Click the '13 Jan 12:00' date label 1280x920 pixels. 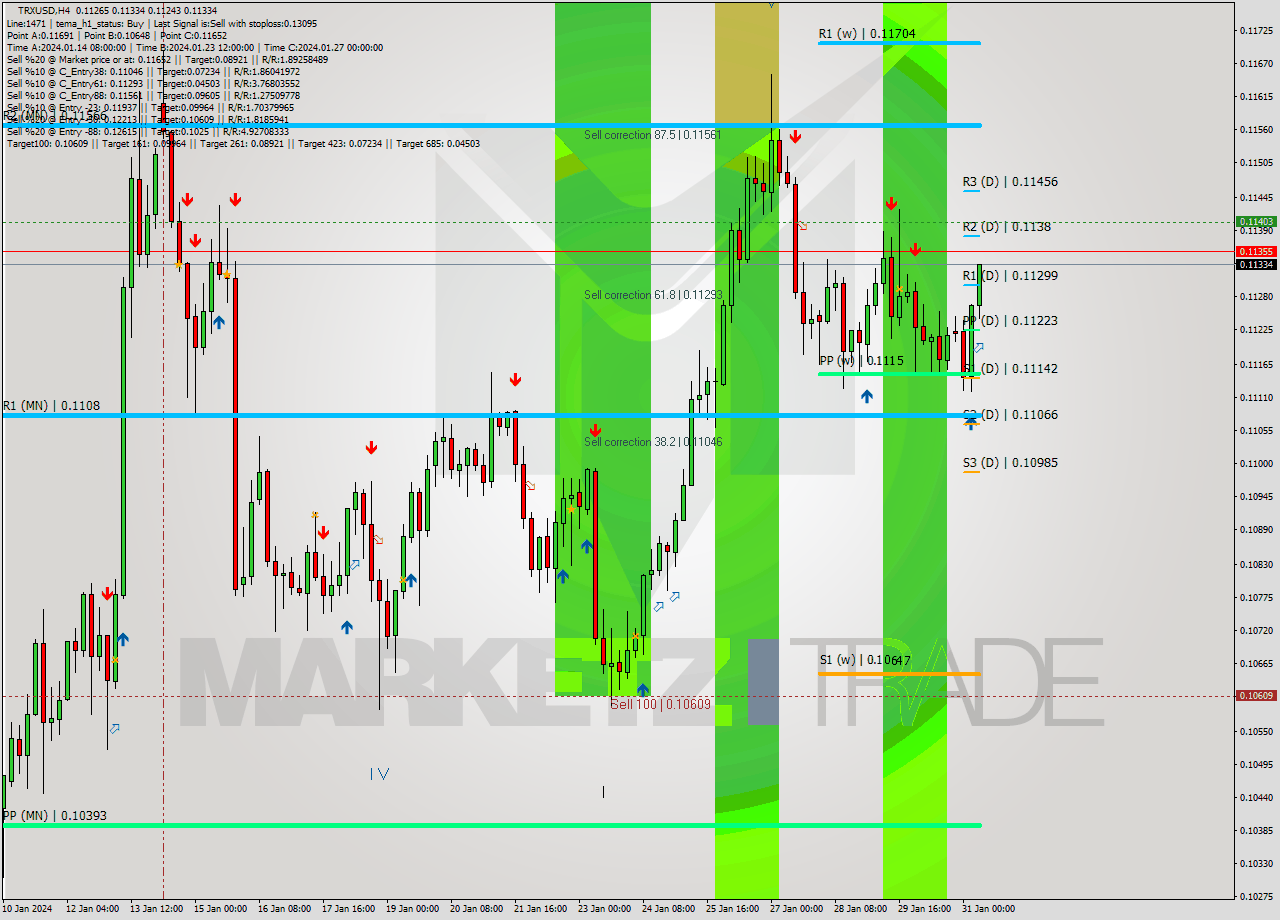click(158, 909)
